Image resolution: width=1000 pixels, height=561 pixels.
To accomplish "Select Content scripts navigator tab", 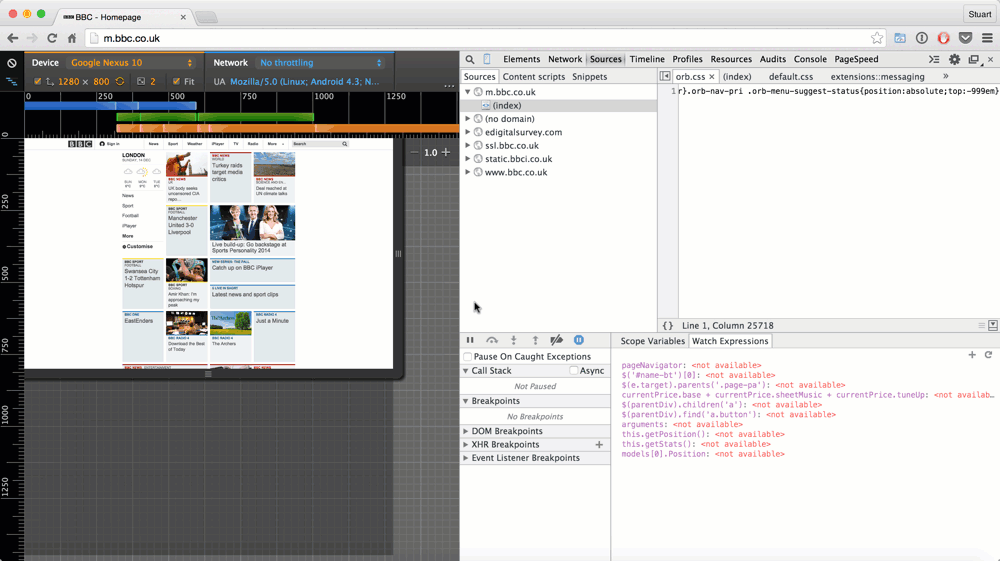I will tap(534, 76).
